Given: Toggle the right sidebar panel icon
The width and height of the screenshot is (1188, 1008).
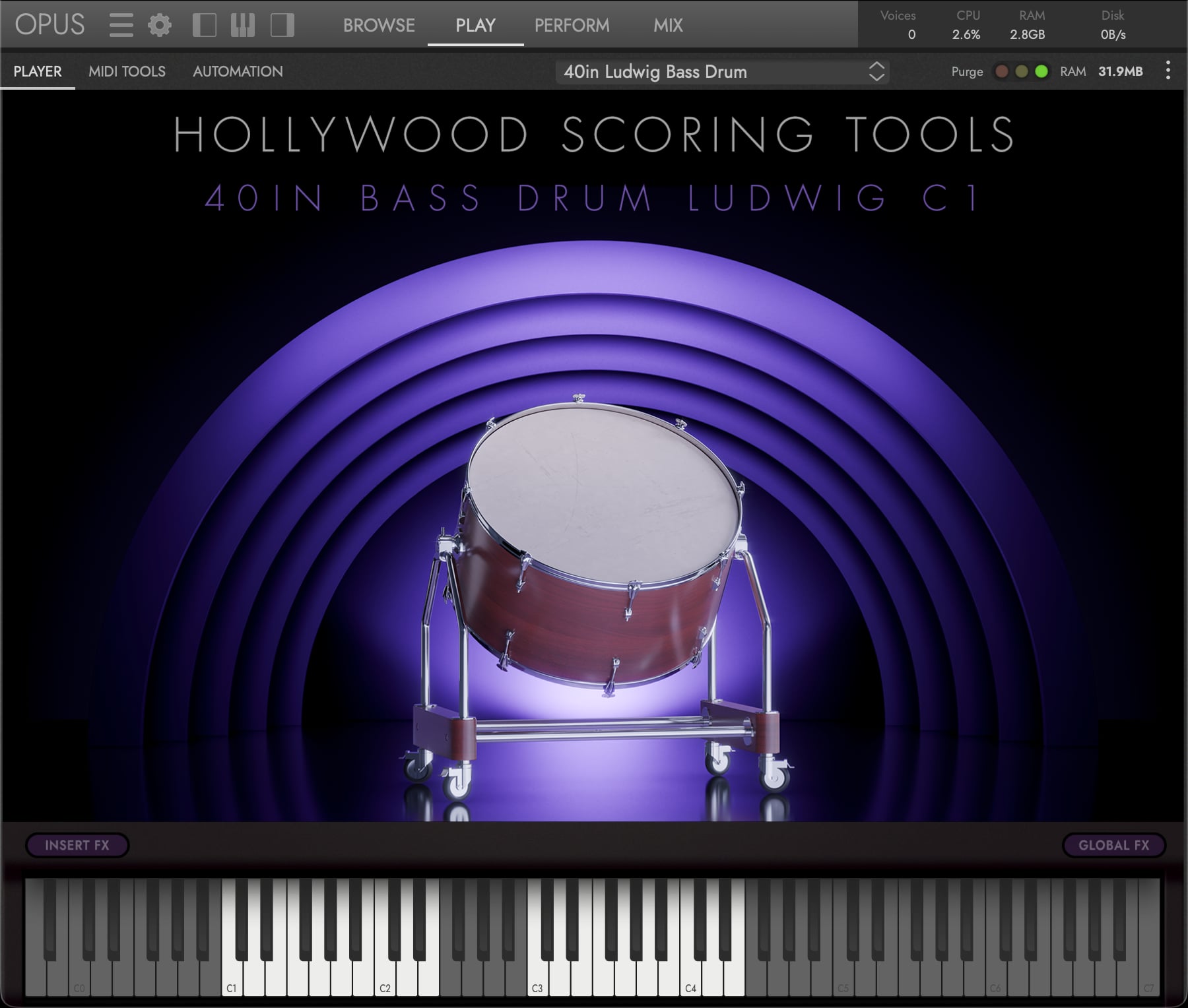Looking at the screenshot, I should pyautogui.click(x=282, y=25).
